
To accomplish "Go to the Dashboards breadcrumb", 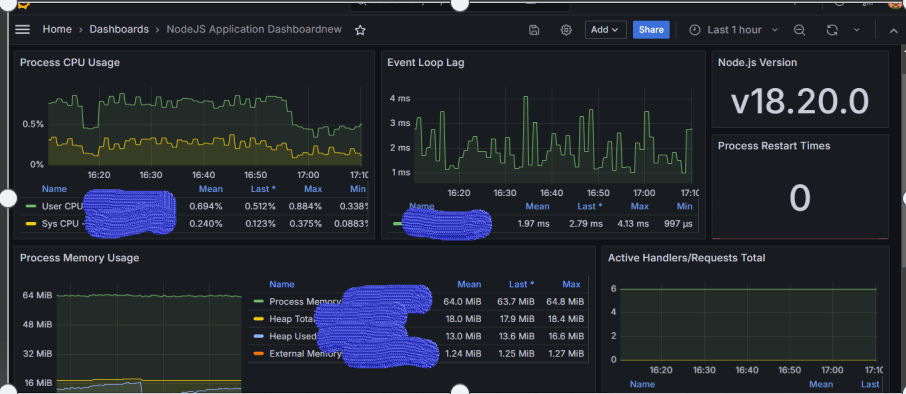I will click(119, 29).
